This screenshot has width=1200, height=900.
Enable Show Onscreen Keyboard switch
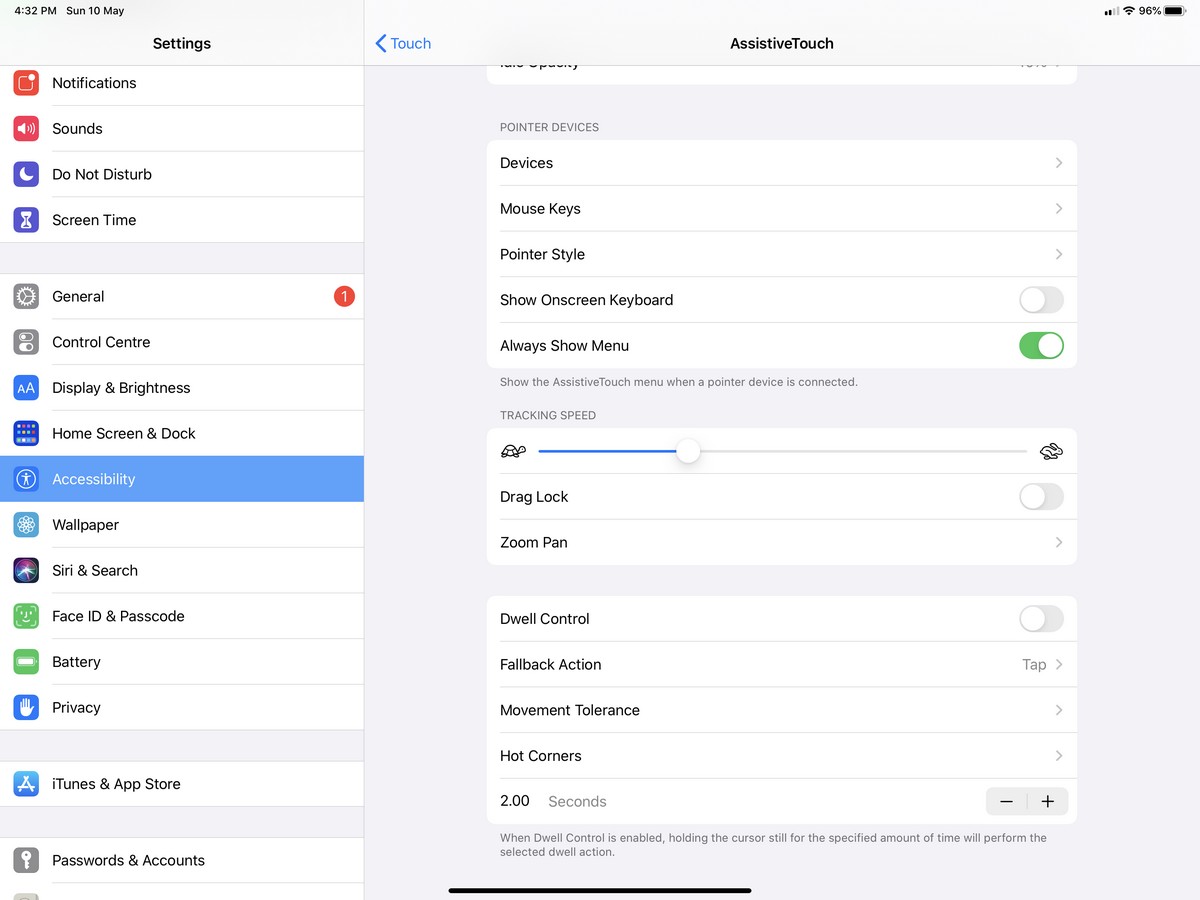click(1041, 300)
